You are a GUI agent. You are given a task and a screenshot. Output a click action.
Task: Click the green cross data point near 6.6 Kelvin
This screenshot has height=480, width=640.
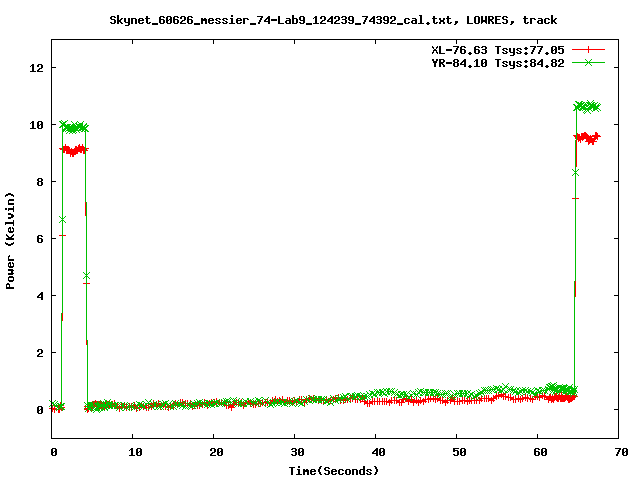(62, 220)
